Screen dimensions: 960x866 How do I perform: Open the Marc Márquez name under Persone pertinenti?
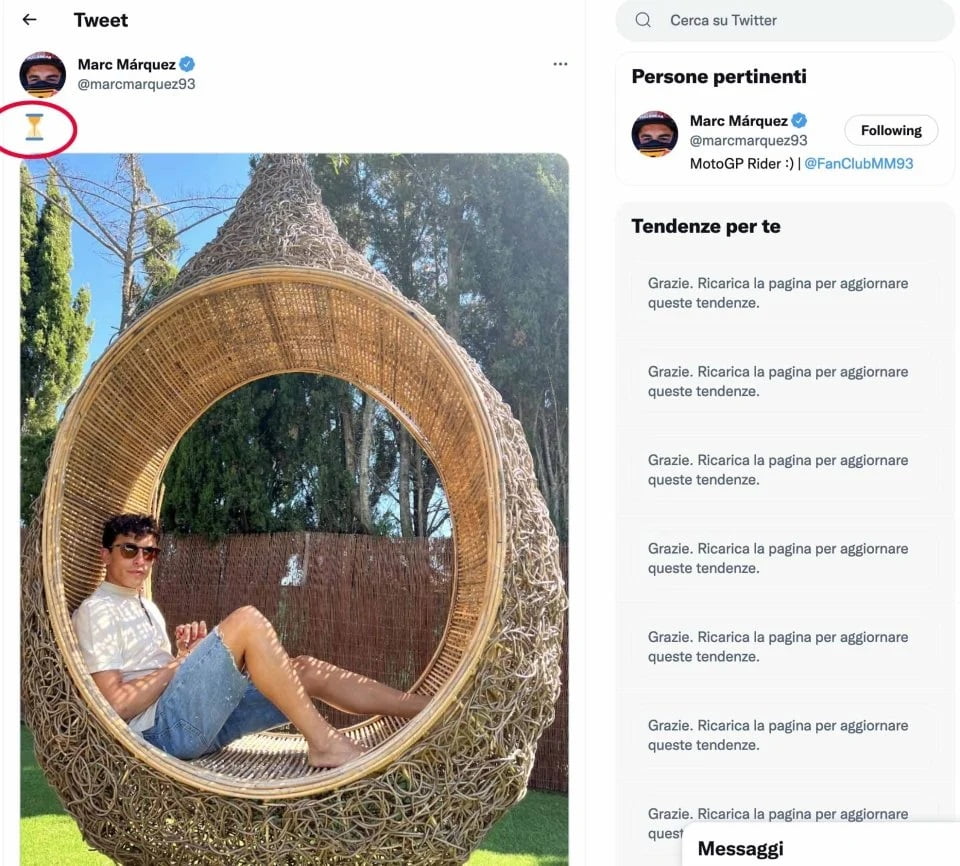pyautogui.click(x=738, y=121)
